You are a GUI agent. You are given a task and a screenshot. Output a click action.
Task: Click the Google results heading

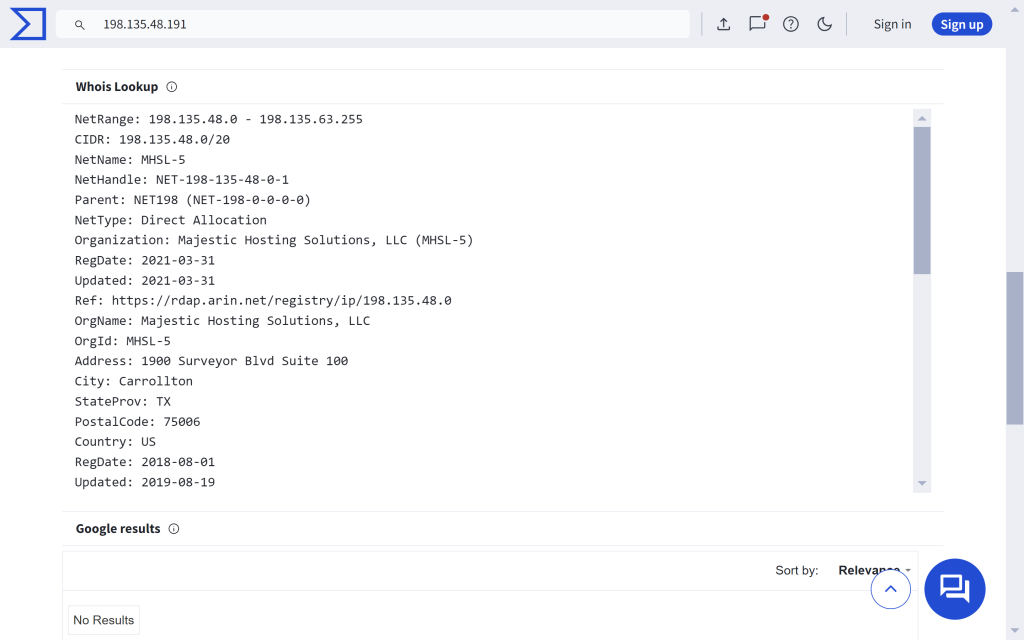point(118,529)
